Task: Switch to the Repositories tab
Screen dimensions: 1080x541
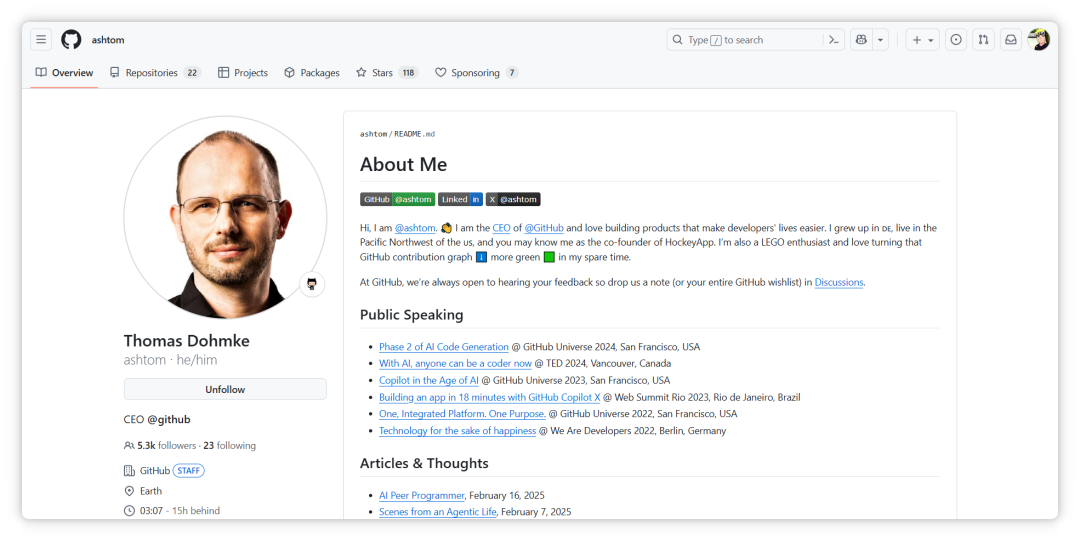Action: (x=155, y=72)
